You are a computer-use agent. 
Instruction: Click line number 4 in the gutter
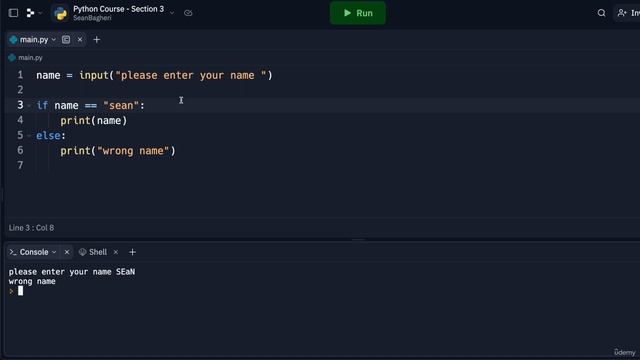coord(20,120)
